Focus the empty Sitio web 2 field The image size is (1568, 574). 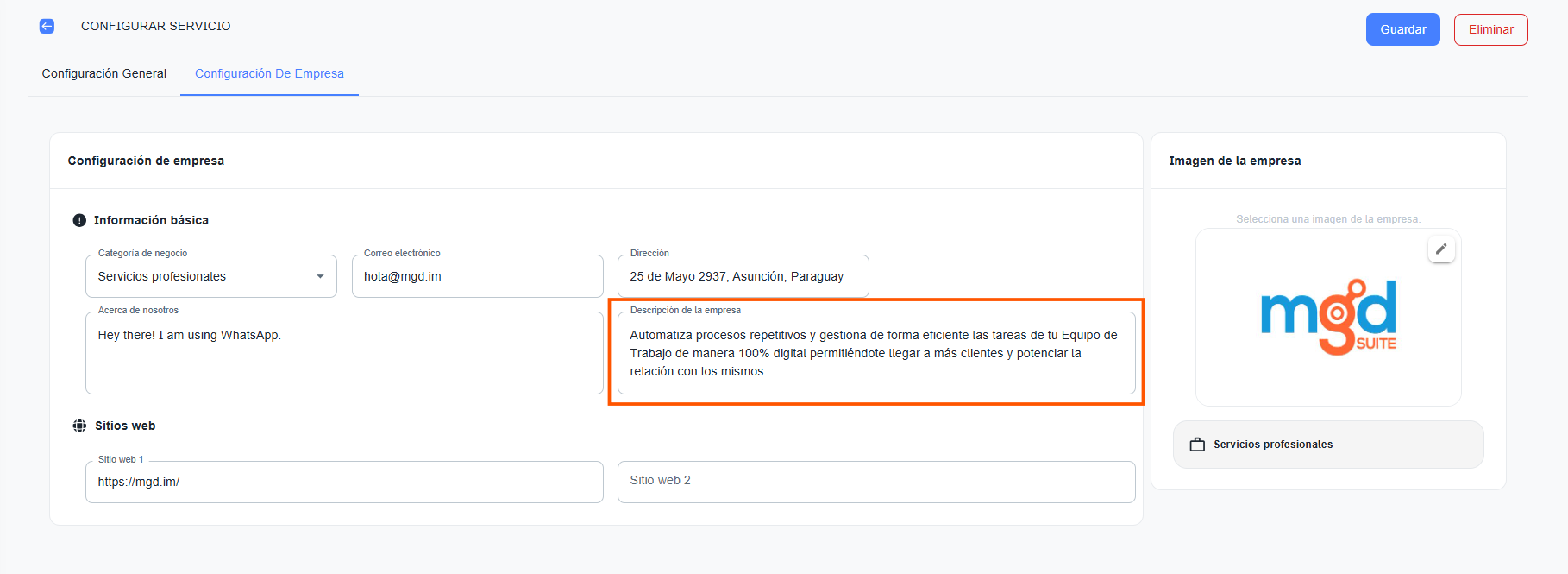875,481
